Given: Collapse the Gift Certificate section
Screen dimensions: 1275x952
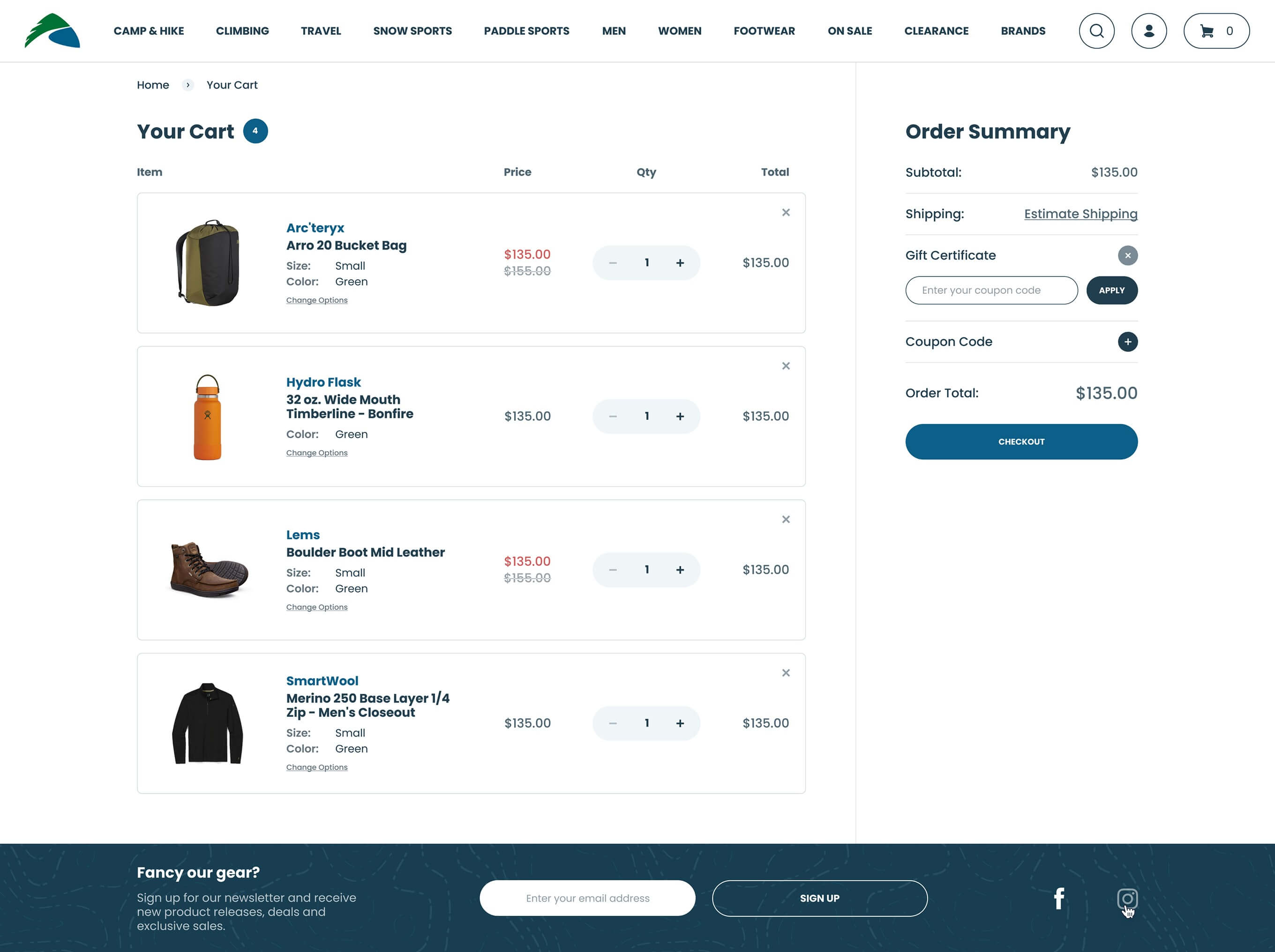Looking at the screenshot, I should (x=1127, y=255).
